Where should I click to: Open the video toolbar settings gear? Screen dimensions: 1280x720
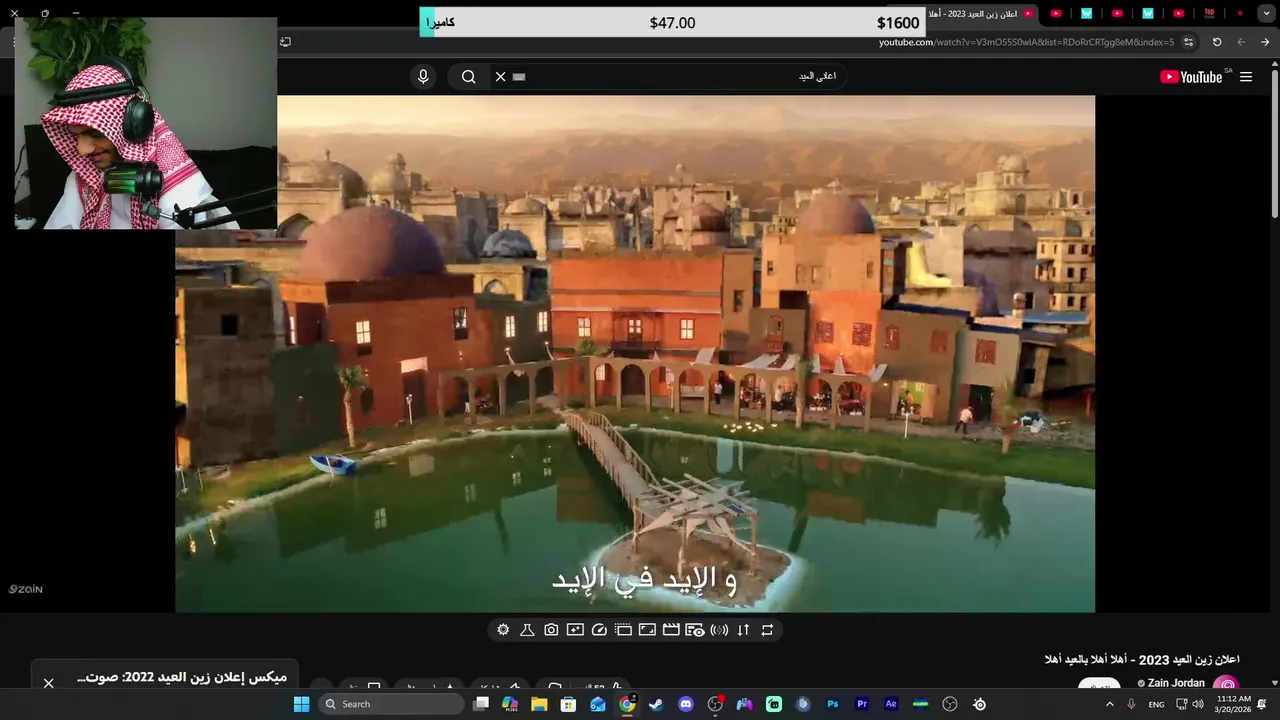(503, 630)
